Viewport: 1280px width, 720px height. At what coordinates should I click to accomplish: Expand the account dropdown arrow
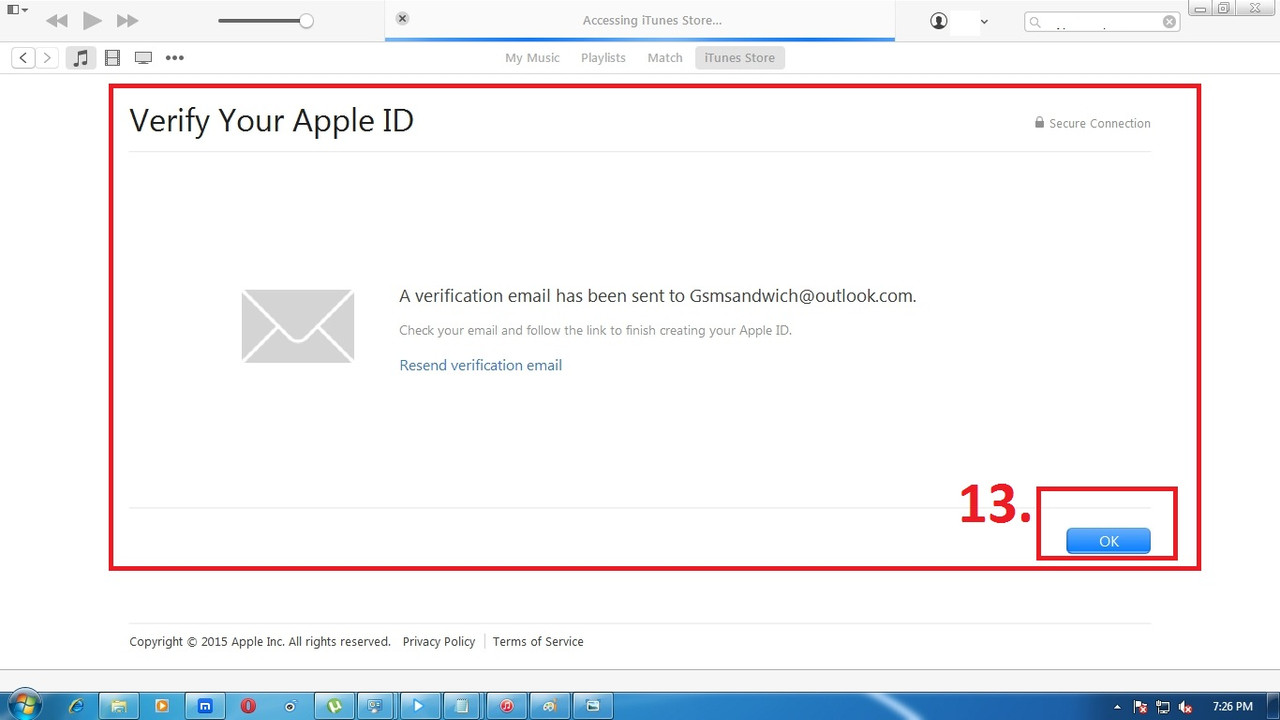[984, 22]
